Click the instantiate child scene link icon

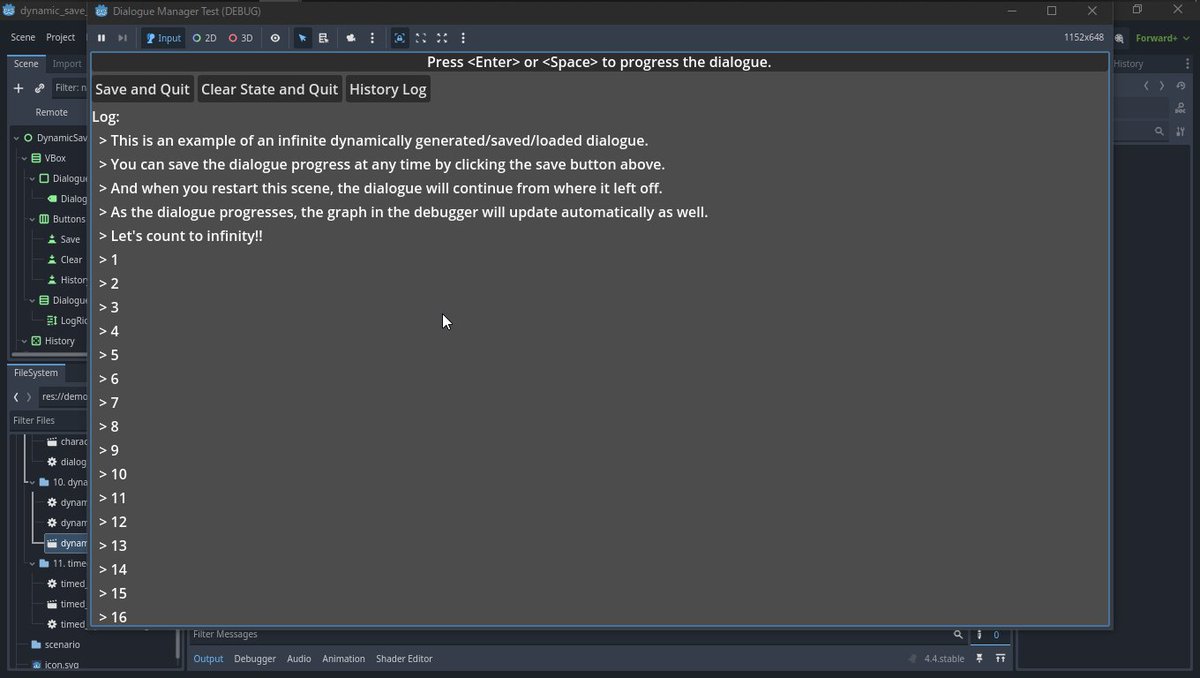[x=38, y=88]
